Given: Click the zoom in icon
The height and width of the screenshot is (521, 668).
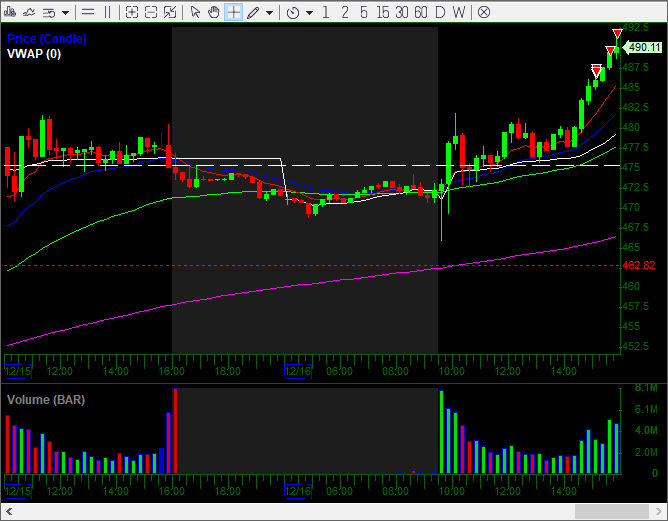Looking at the screenshot, I should (132, 12).
